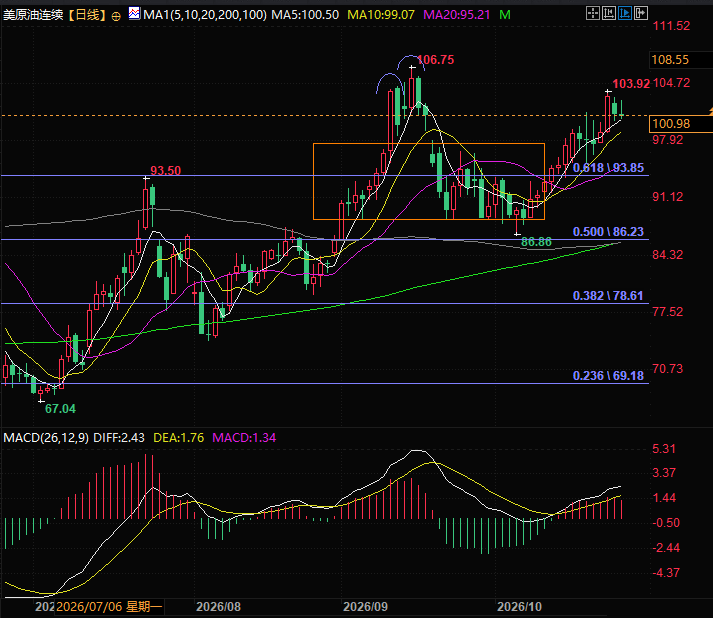
Task: Click the 2026/07/06 星期一 date label
Action: tap(109, 607)
